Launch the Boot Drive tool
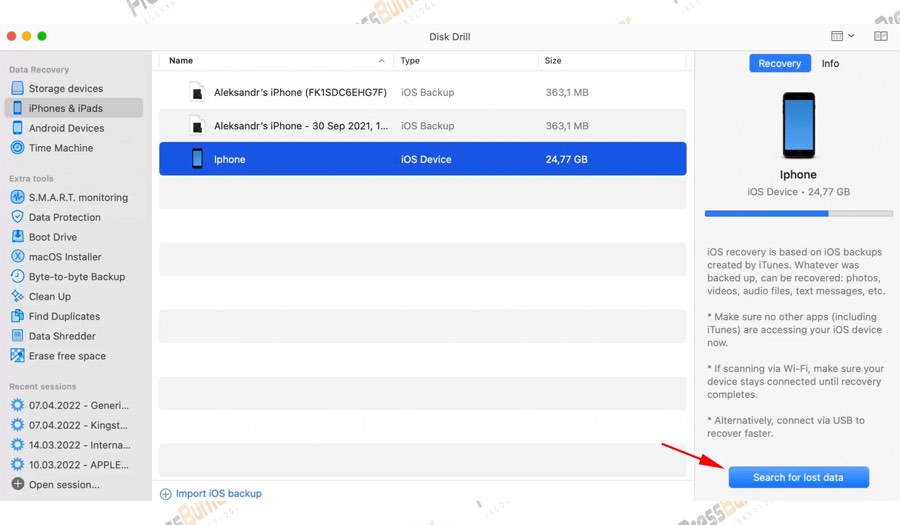The image size is (900, 525). 52,237
